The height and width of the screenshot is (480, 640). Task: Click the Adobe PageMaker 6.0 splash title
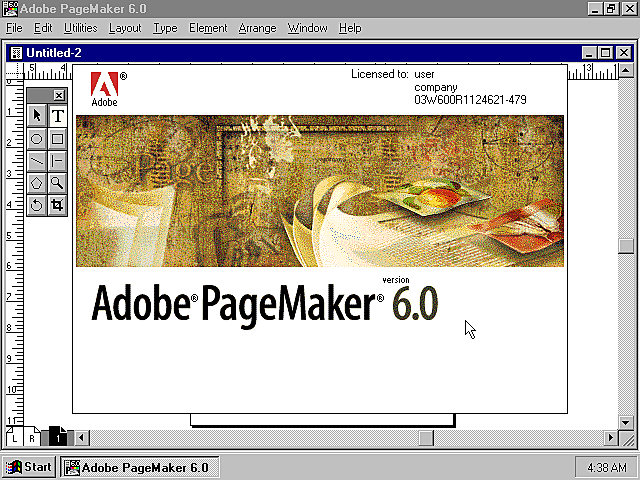point(265,304)
